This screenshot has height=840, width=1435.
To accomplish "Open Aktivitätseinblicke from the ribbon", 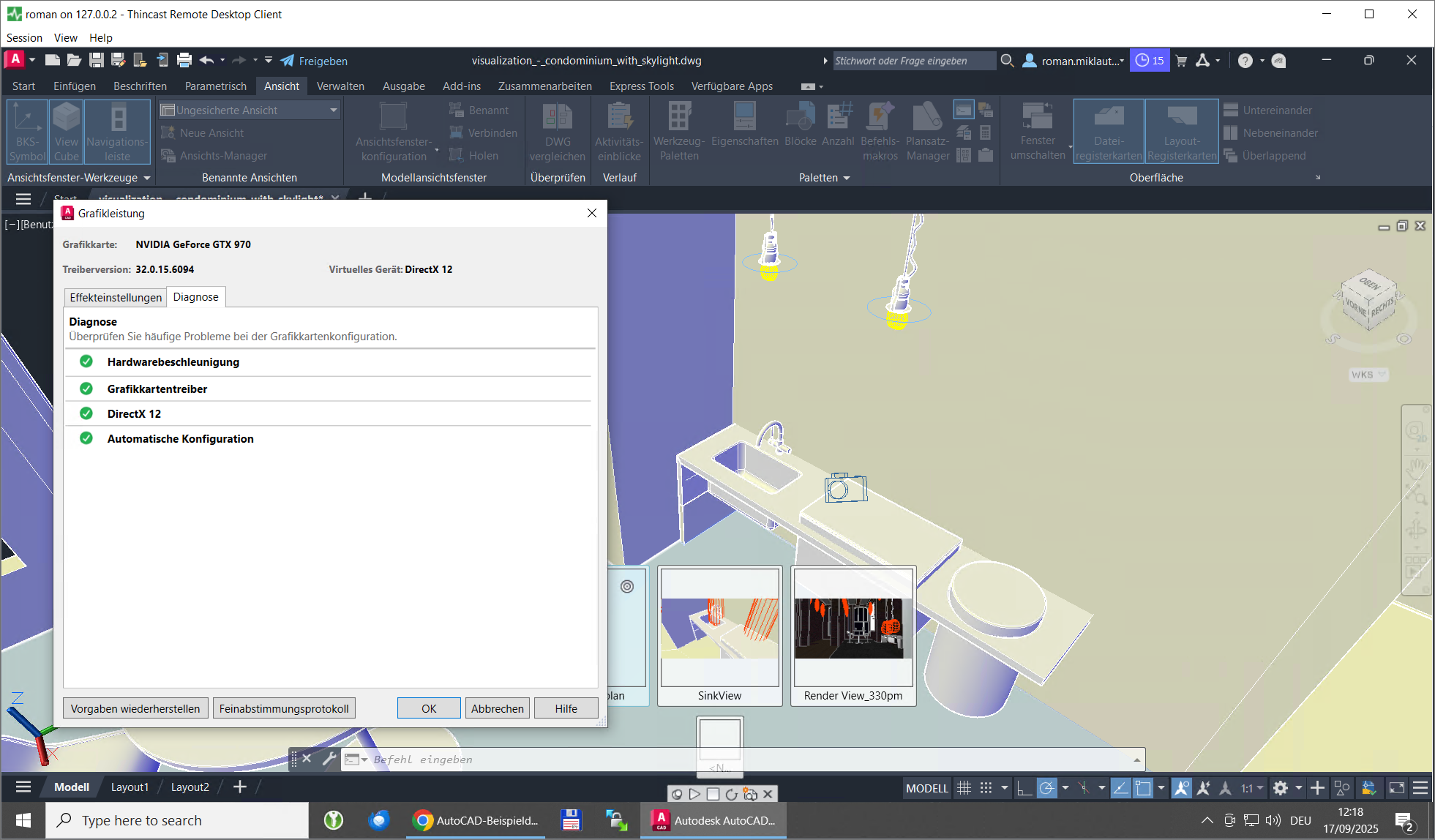I will tap(619, 132).
